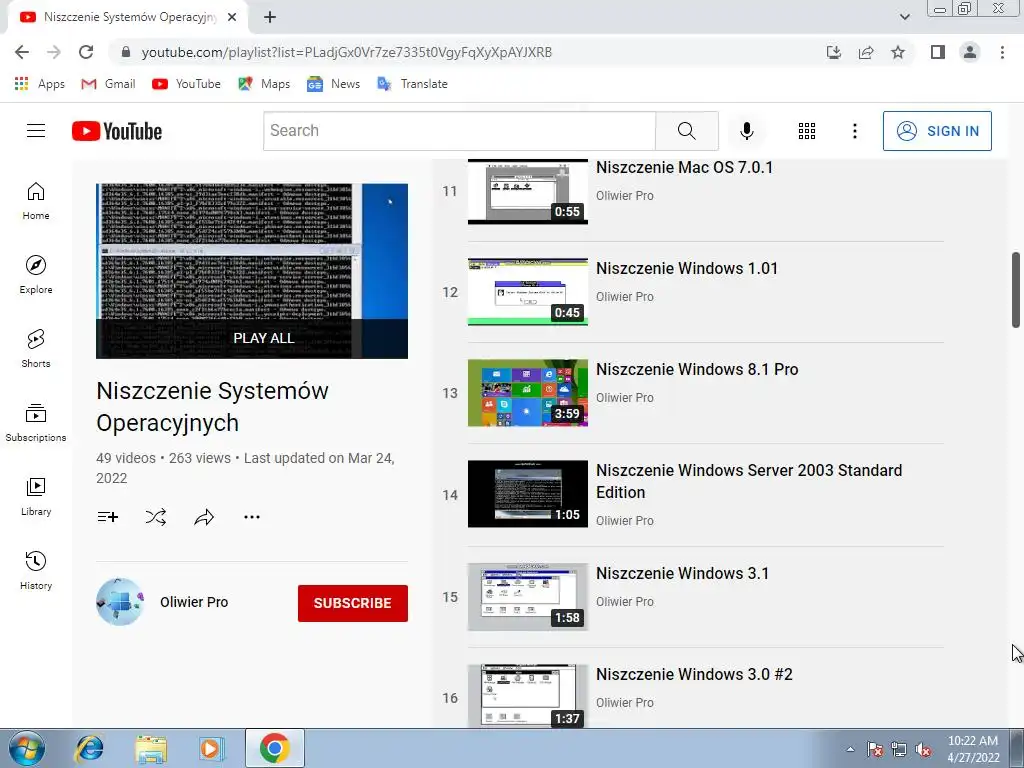Open video Niszczenie Windows 3.1

coord(682,573)
